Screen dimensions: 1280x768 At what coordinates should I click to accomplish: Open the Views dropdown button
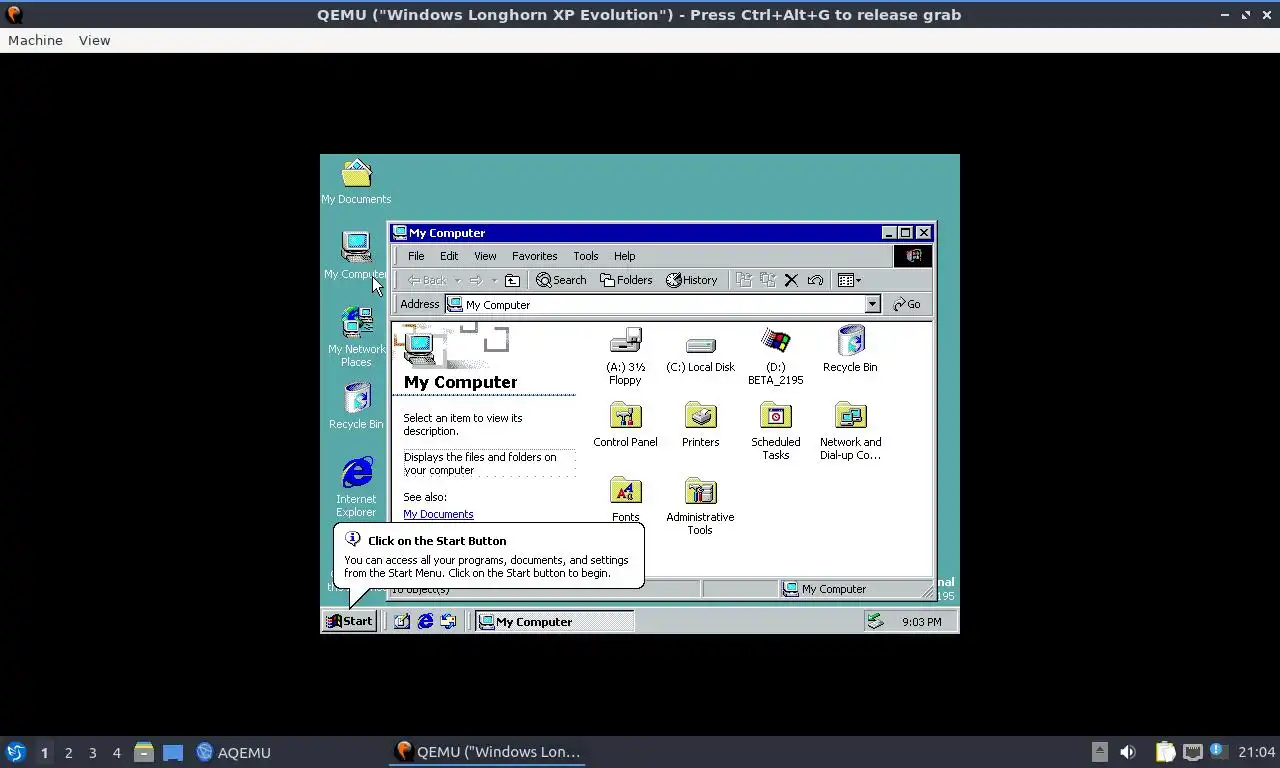pyautogui.click(x=849, y=280)
